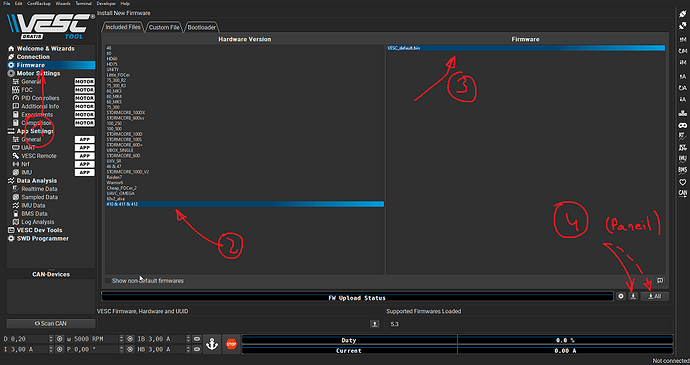Click the RPM value stepper arrows
The width and height of the screenshot is (690, 365).
(x=121, y=339)
